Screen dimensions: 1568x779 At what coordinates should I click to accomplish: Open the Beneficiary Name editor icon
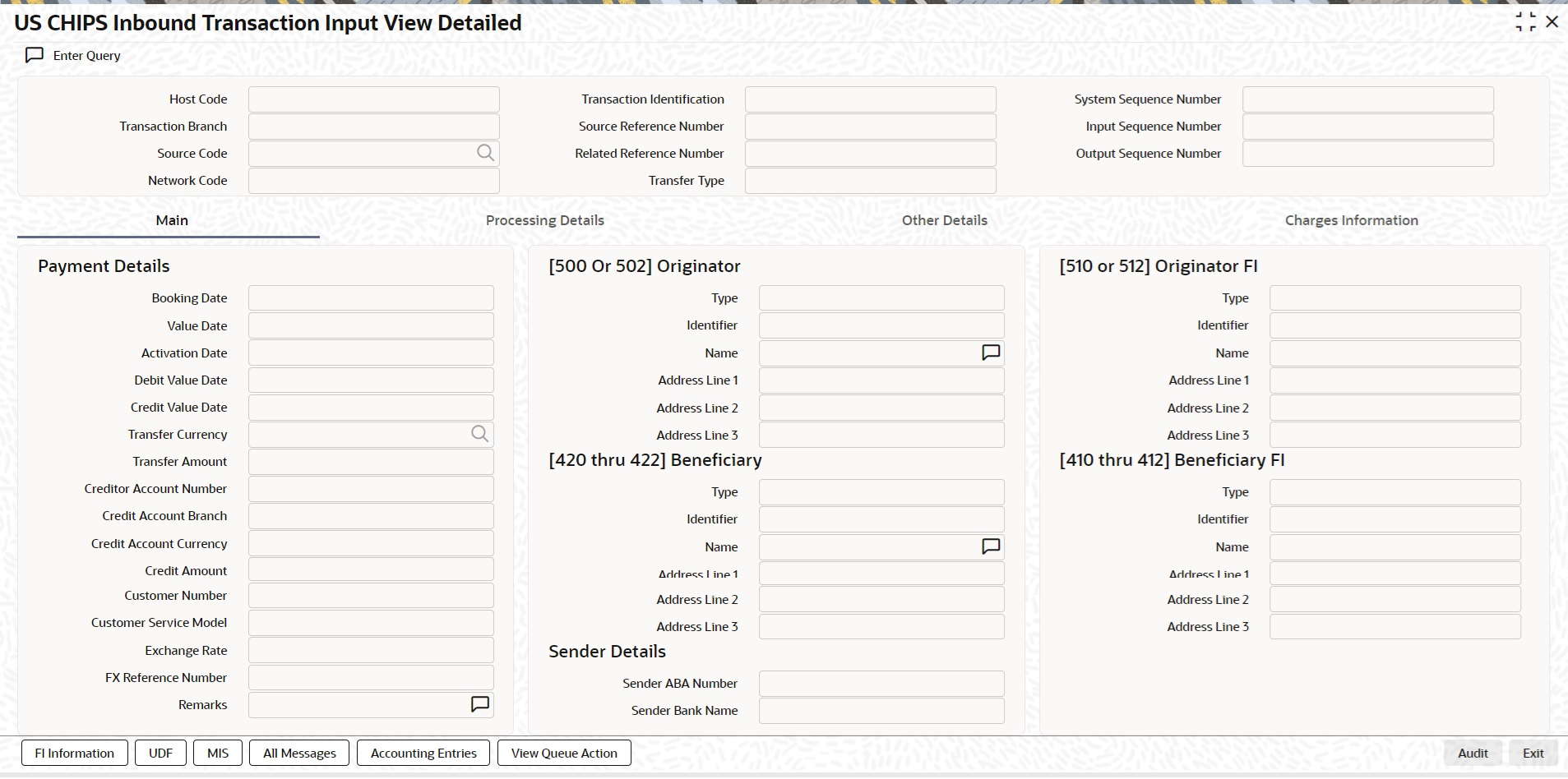990,546
